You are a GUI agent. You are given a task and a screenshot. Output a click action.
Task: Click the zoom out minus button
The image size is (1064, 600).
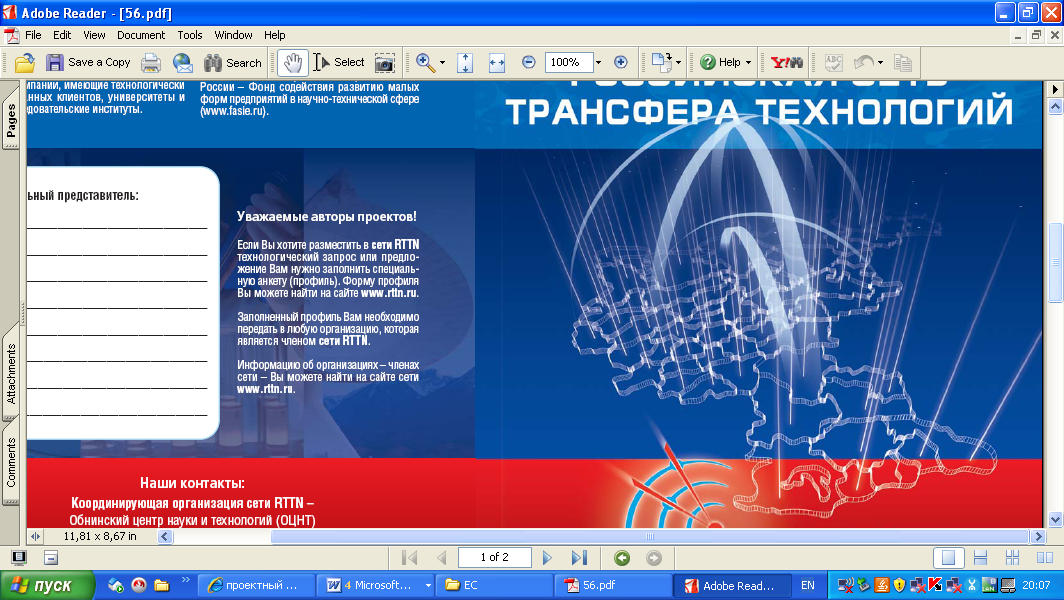click(529, 62)
